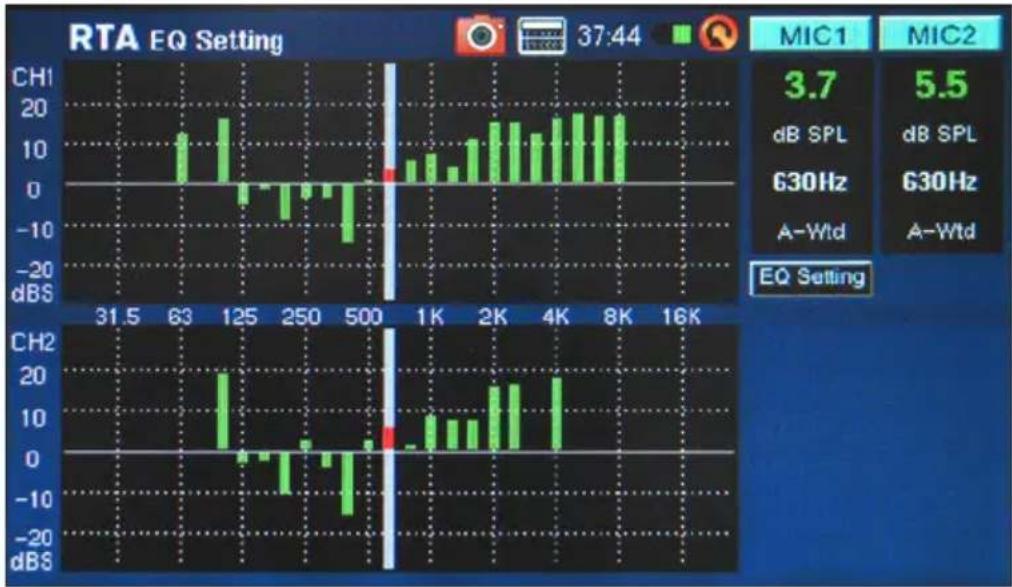Select CH2 blue frequency cursor

389,448
